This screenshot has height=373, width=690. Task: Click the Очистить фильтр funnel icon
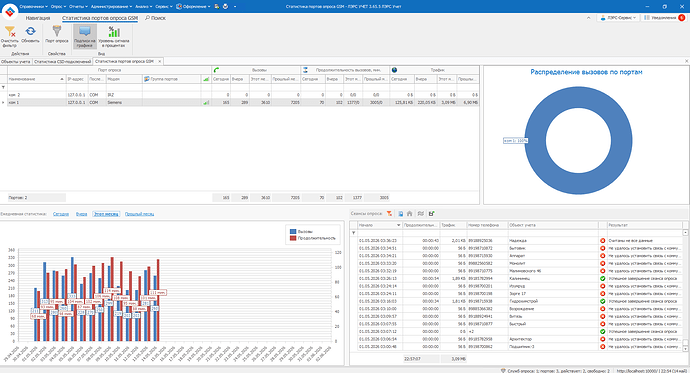[x=10, y=31]
